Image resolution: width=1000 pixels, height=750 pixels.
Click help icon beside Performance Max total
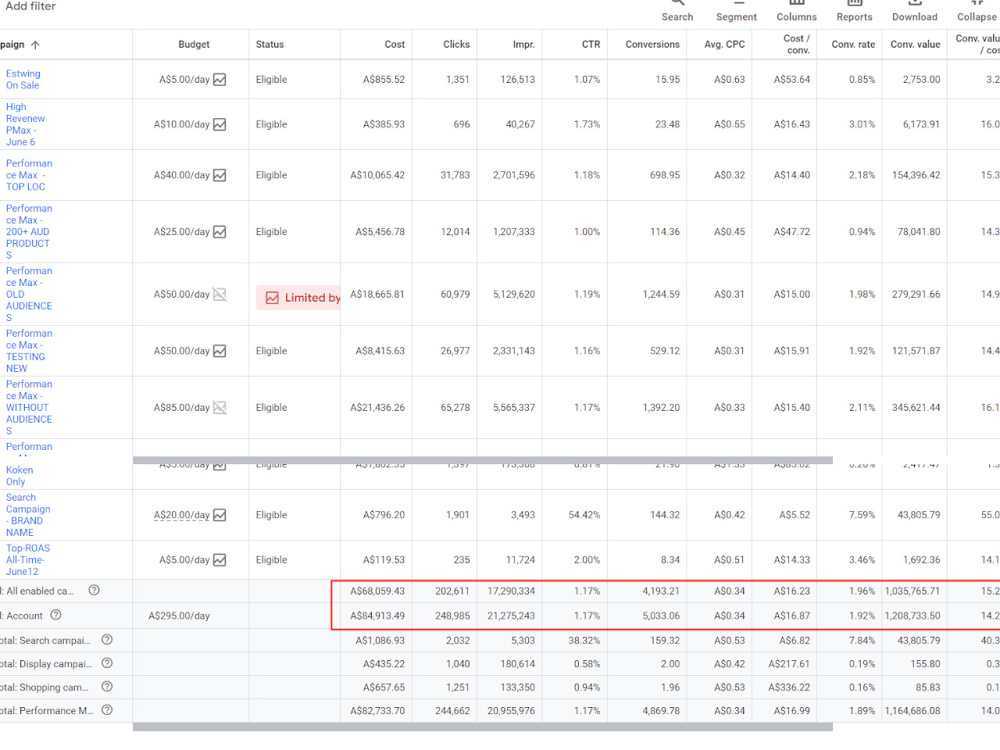tap(107, 710)
